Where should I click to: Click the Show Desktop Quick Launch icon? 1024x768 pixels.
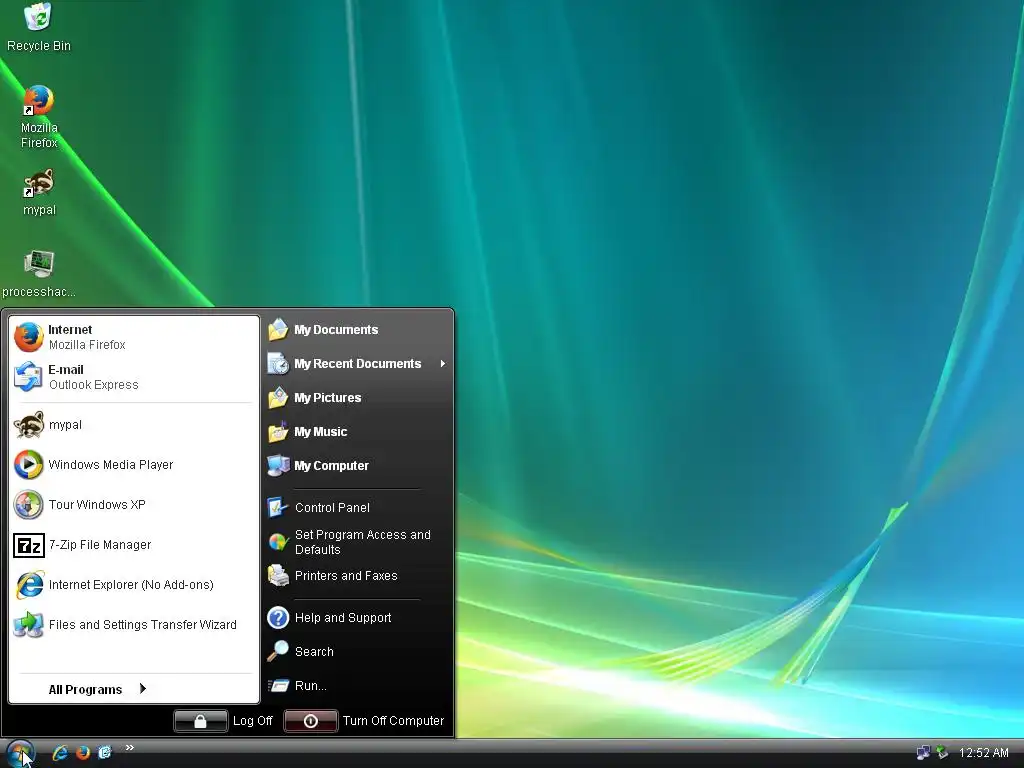point(104,753)
